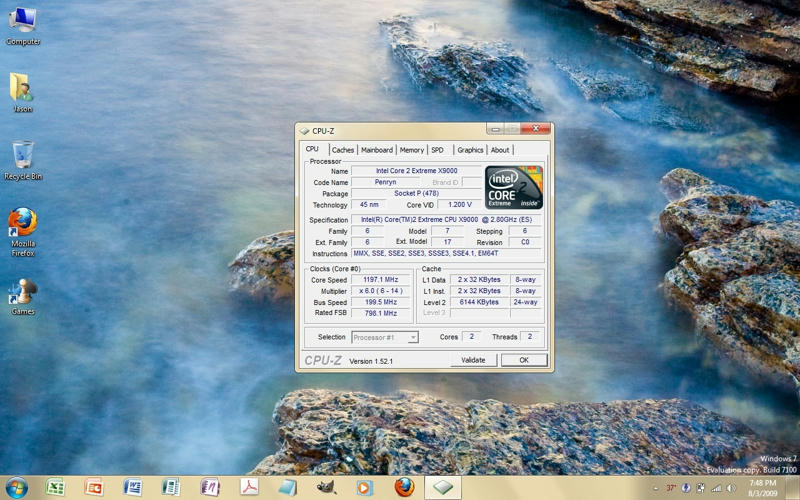This screenshot has width=800, height=500.
Task: Click the Revision value C0
Action: pyautogui.click(x=525, y=242)
